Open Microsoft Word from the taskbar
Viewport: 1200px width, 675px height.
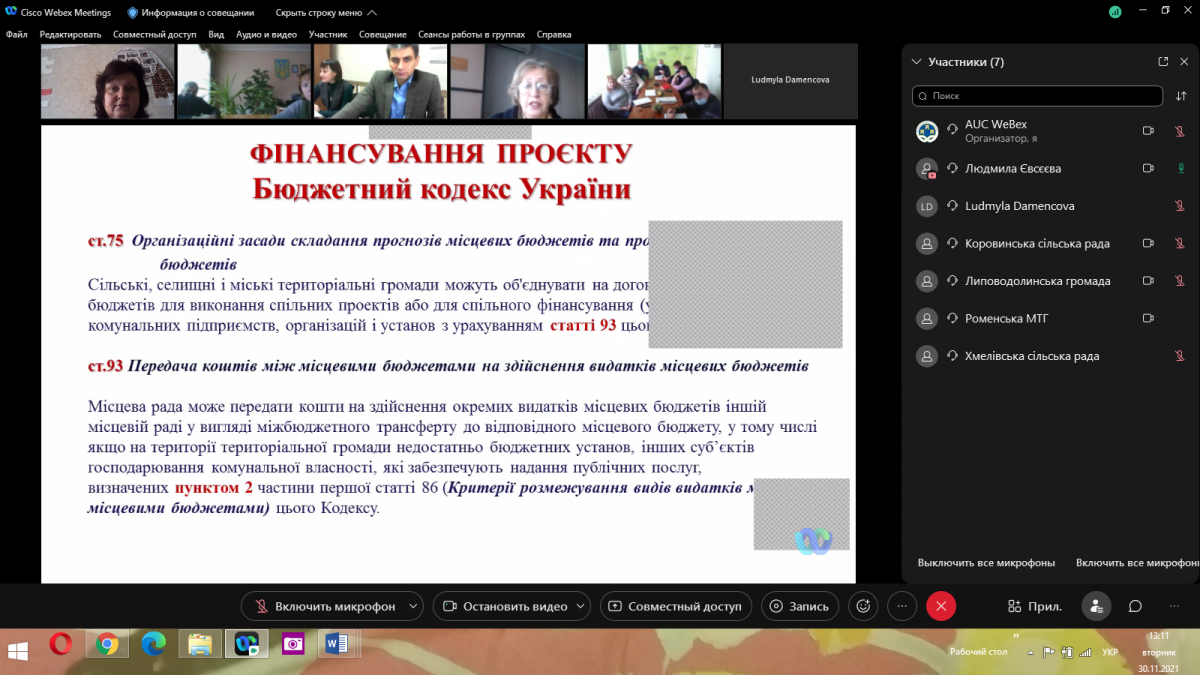[336, 645]
